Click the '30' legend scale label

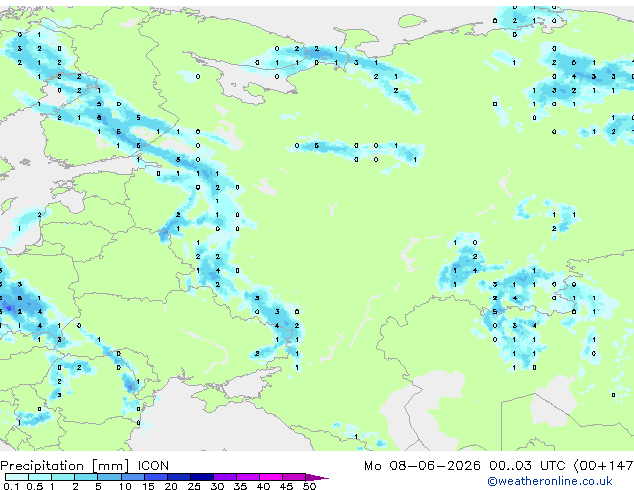point(217,486)
